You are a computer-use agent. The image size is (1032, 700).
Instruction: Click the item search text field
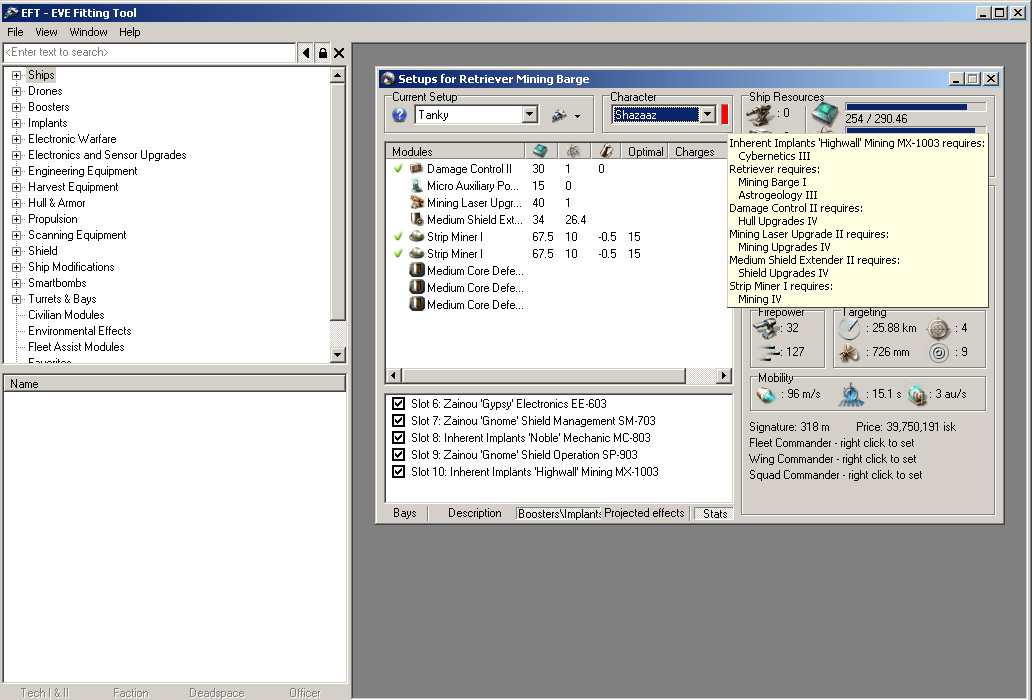click(x=149, y=53)
